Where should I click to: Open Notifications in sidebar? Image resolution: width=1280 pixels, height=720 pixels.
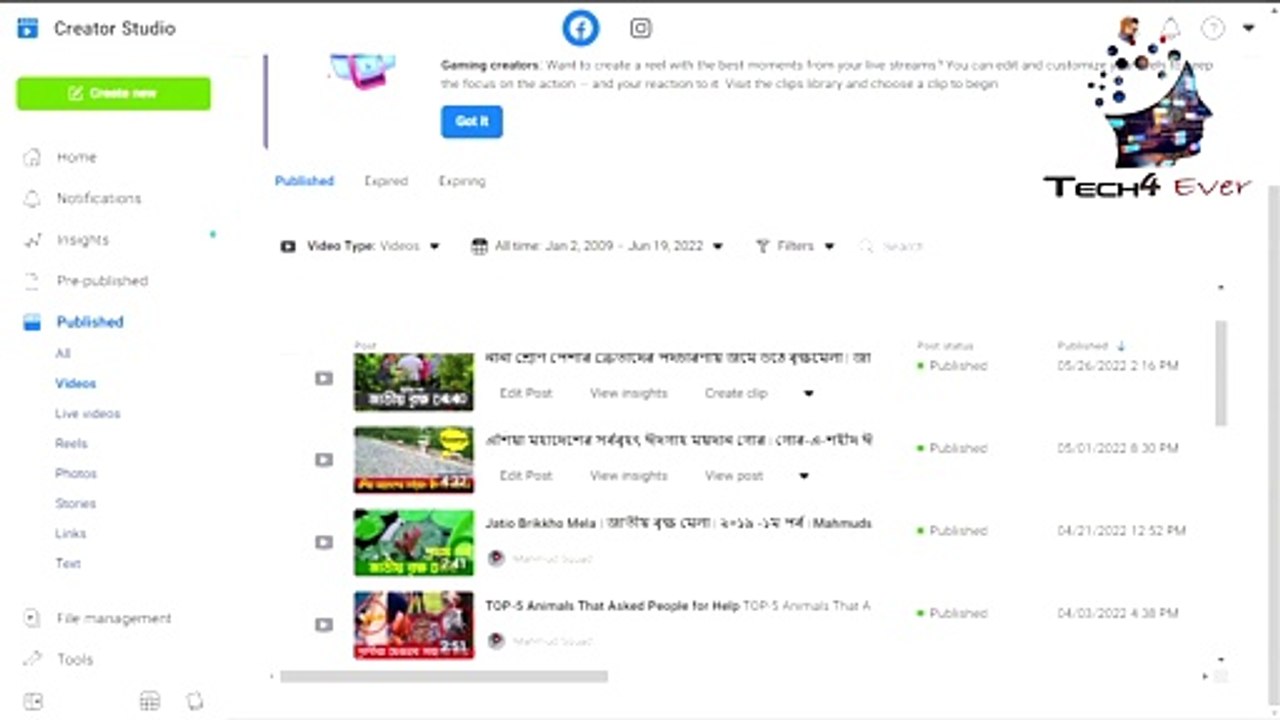[99, 198]
